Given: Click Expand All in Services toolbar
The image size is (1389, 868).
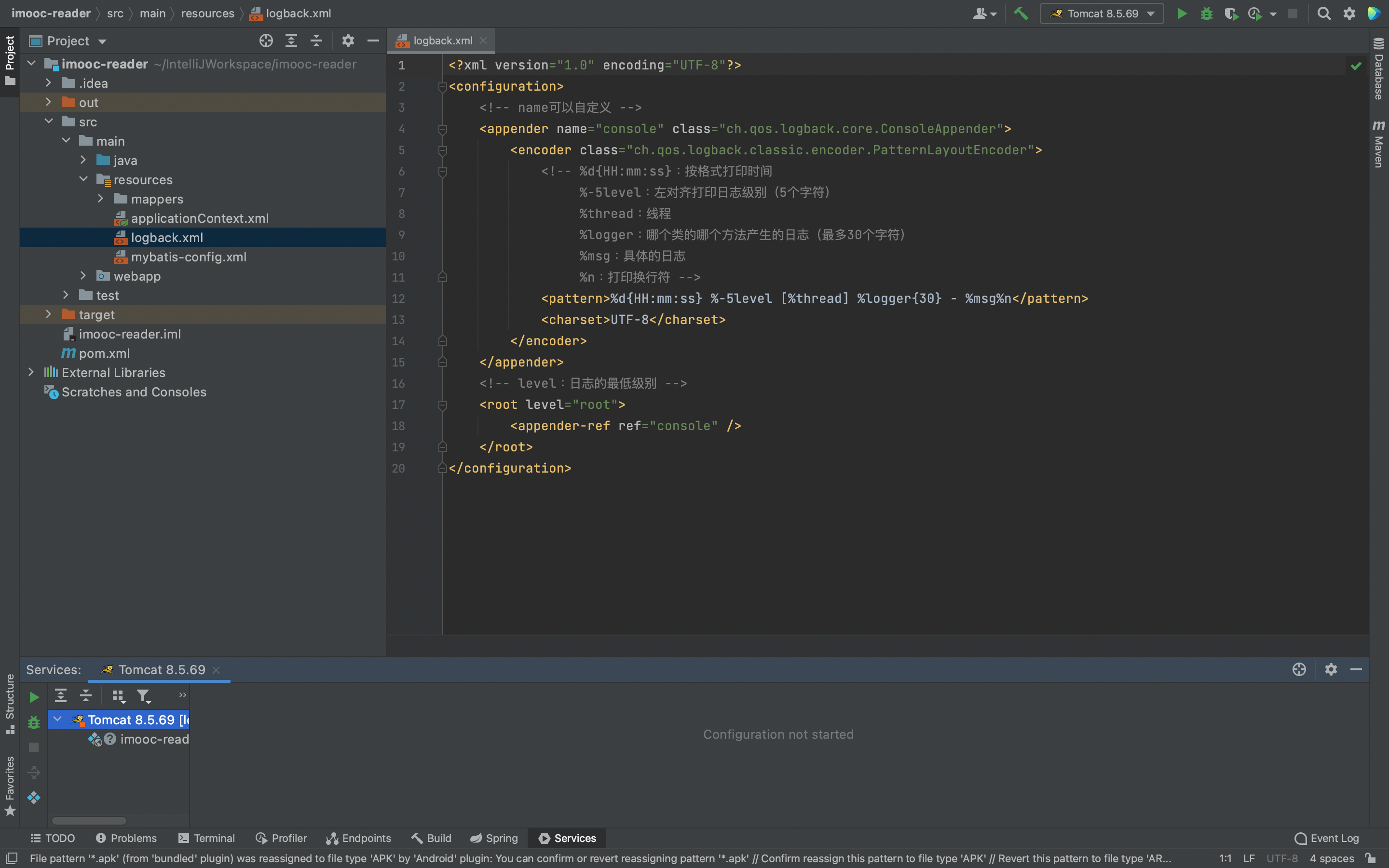Looking at the screenshot, I should pyautogui.click(x=60, y=696).
